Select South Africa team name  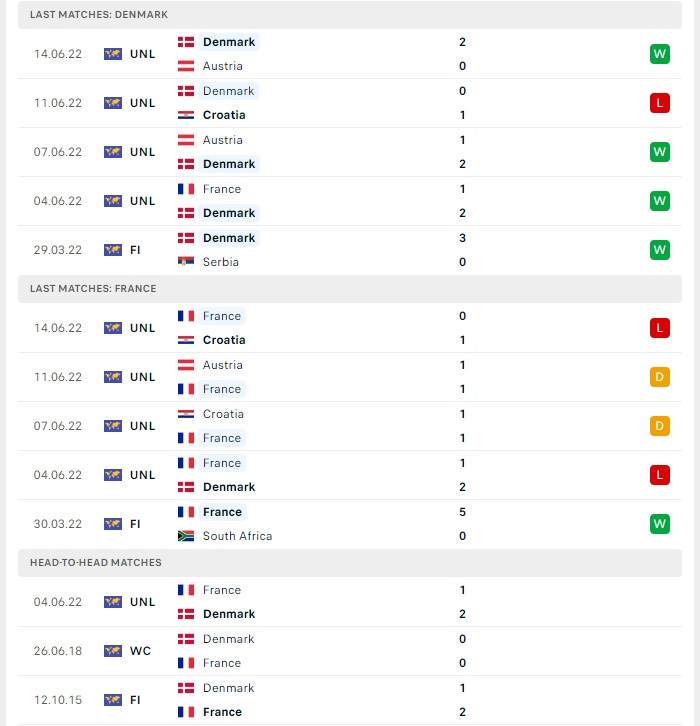point(237,536)
